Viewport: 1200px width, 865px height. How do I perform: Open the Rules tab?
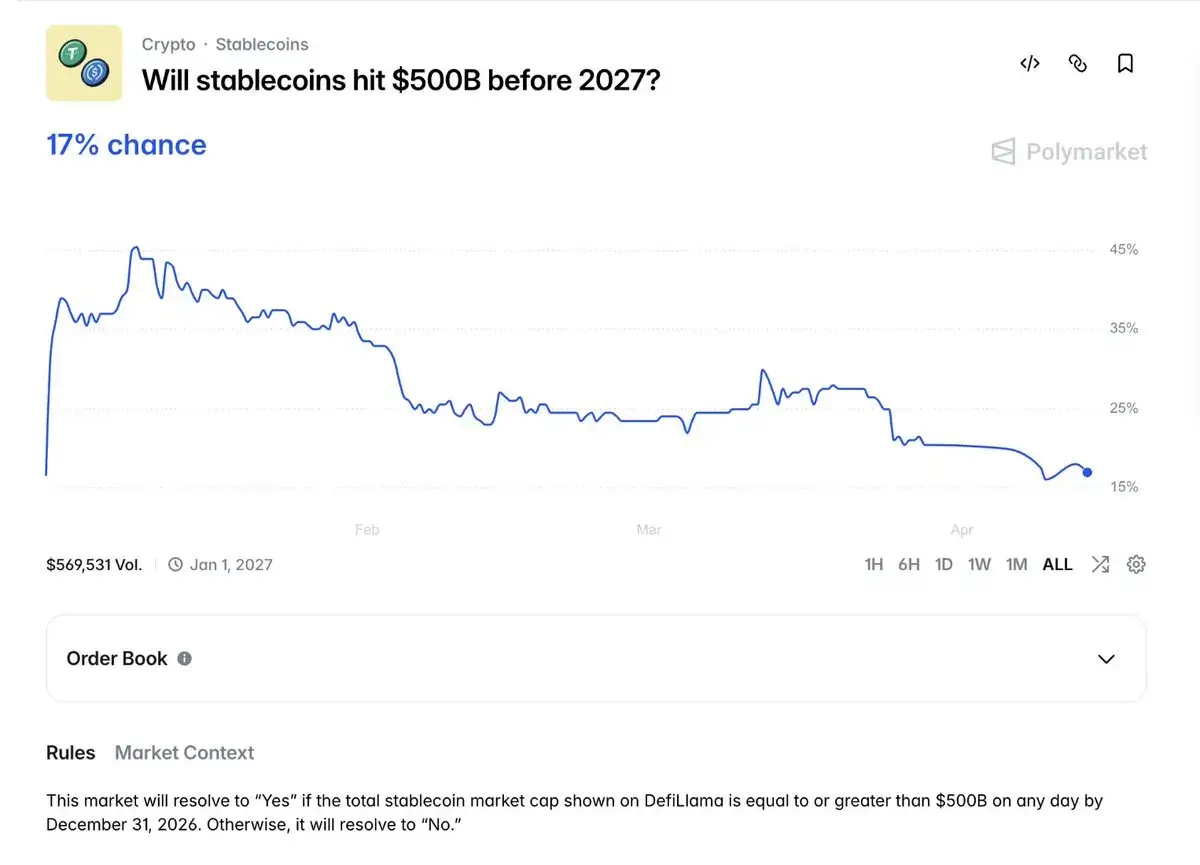coord(71,753)
